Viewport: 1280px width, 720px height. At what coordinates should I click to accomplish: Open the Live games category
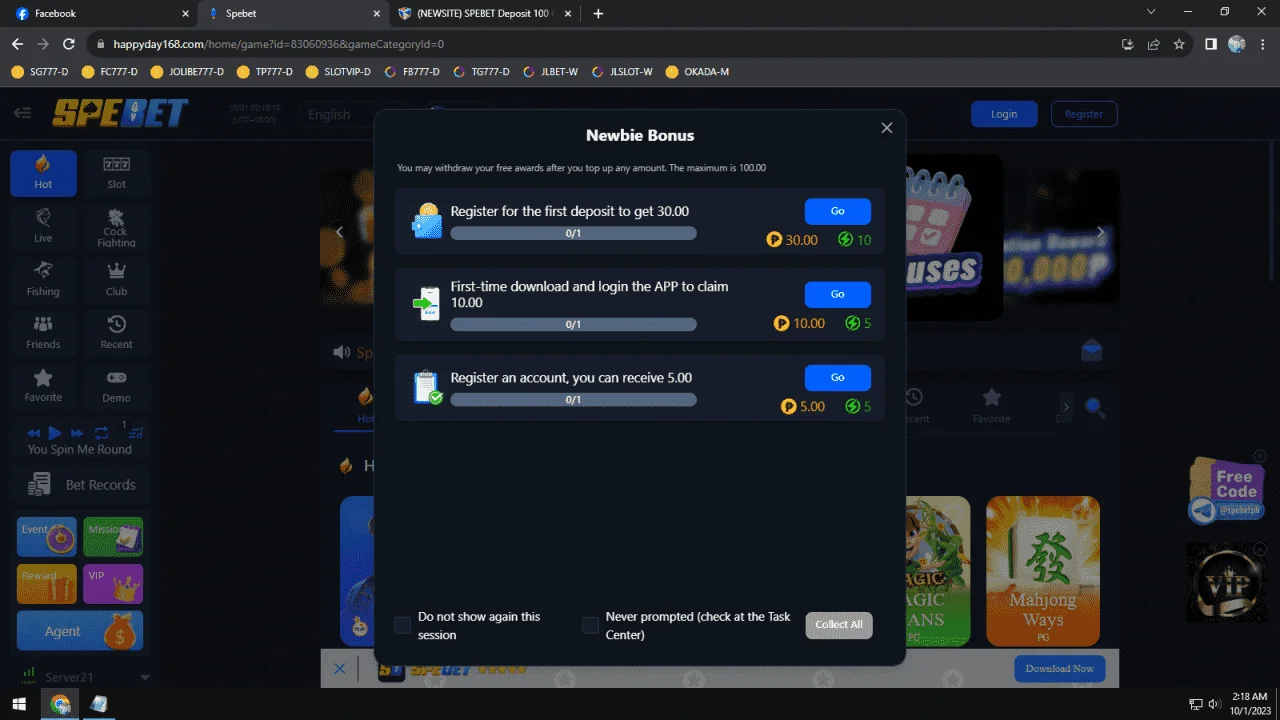click(x=43, y=225)
